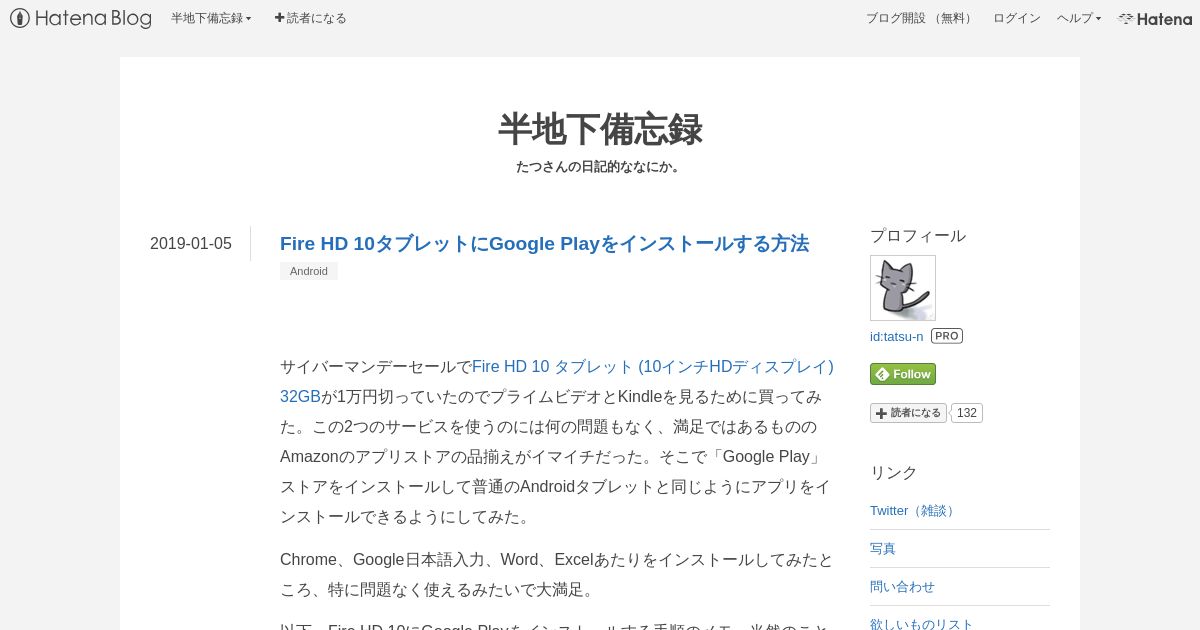
Task: Click the PRO badge
Action: 947,336
